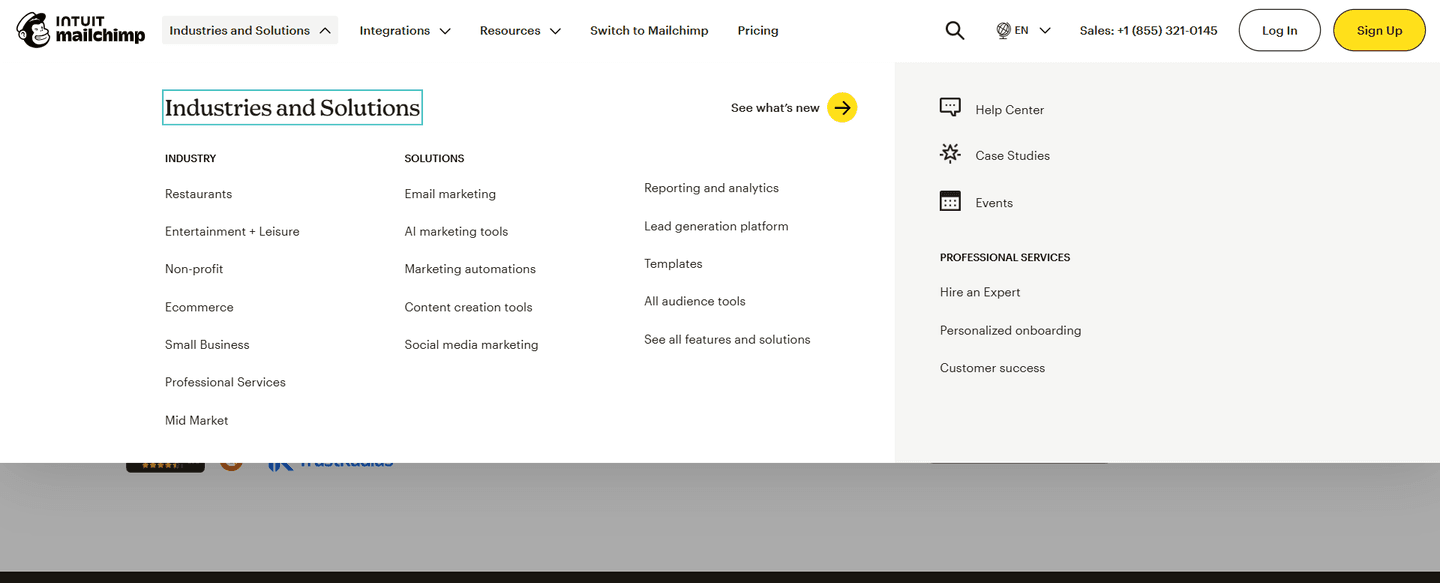This screenshot has height=583, width=1440.
Task: Open Professional Services industry link
Action: tap(225, 382)
